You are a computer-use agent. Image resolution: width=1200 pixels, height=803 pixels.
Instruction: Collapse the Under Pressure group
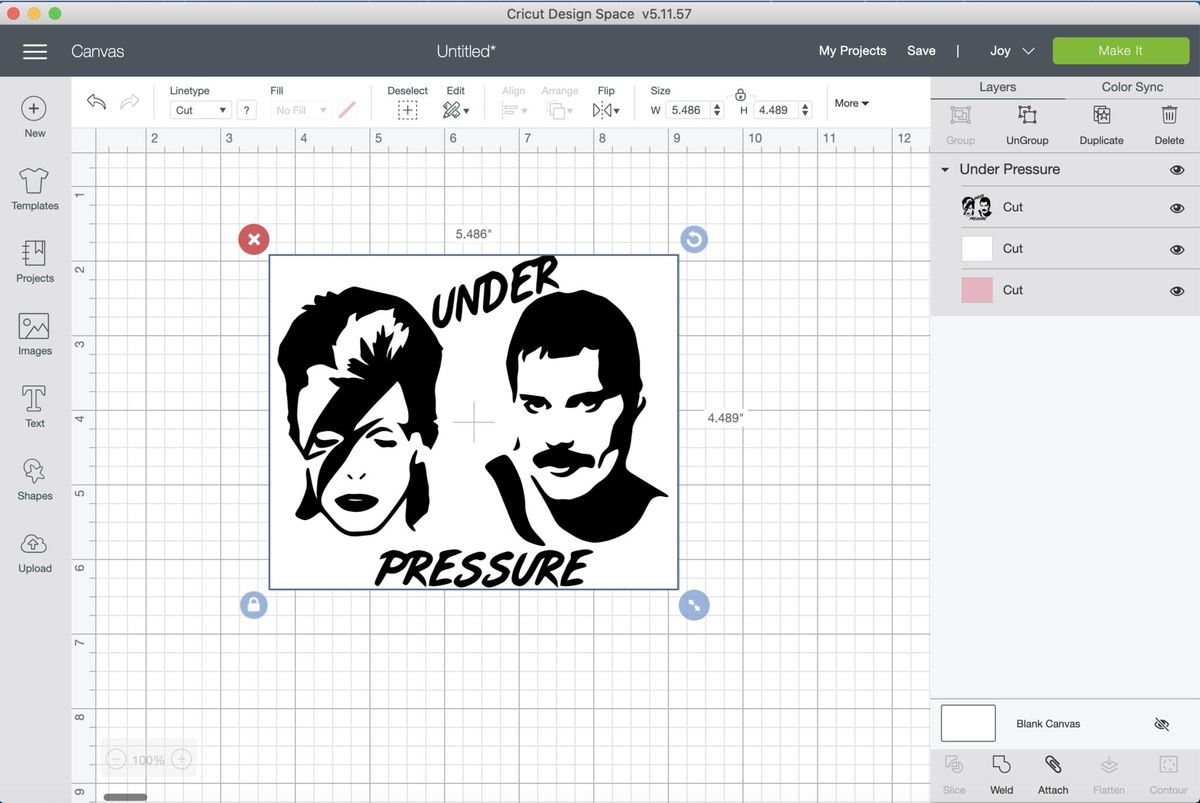tap(945, 170)
